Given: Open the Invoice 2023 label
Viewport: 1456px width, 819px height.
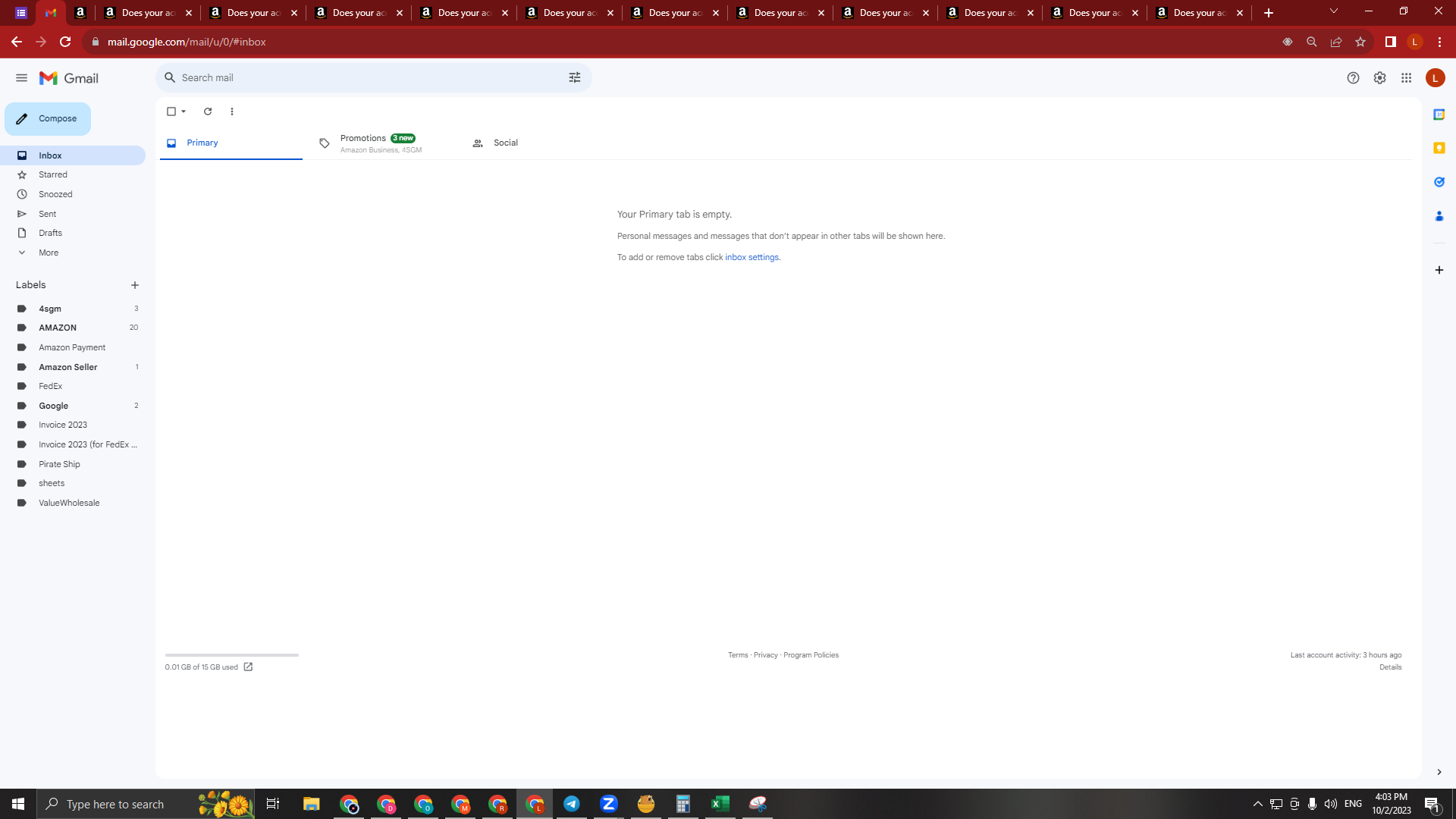Looking at the screenshot, I should pos(73,425).
